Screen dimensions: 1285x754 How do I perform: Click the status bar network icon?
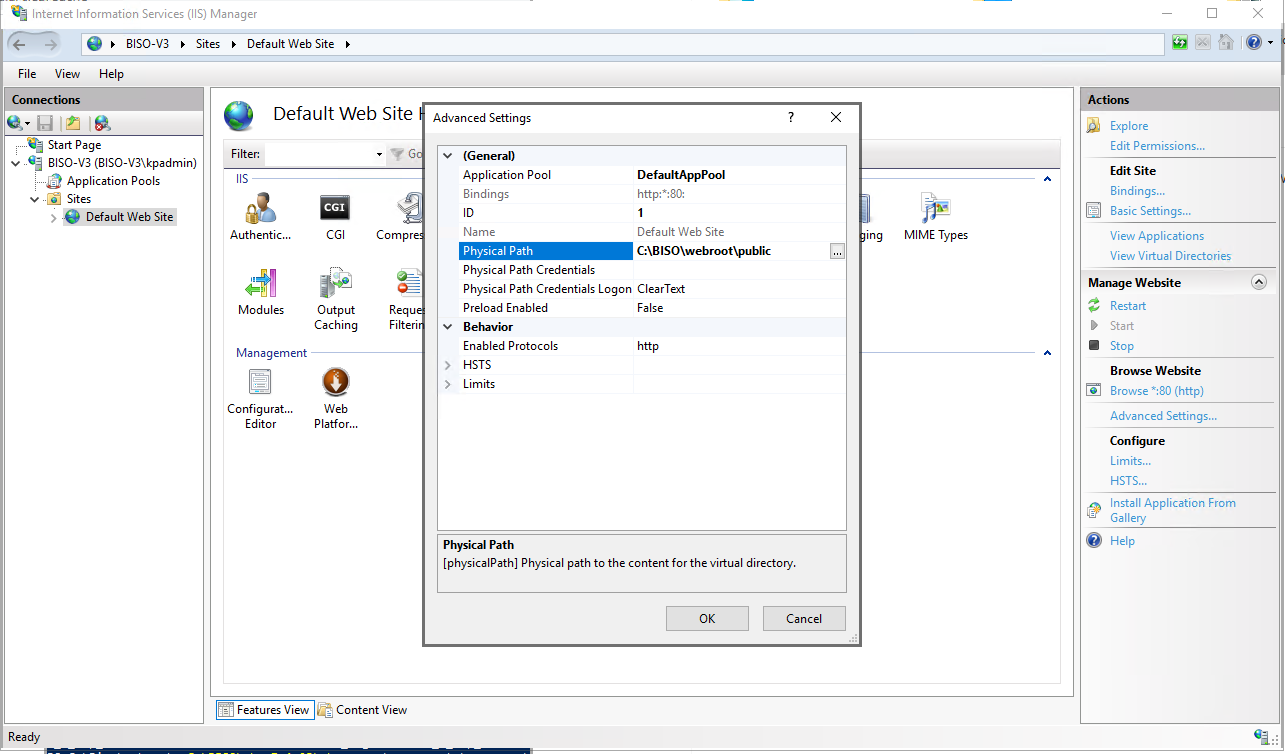(1260, 737)
